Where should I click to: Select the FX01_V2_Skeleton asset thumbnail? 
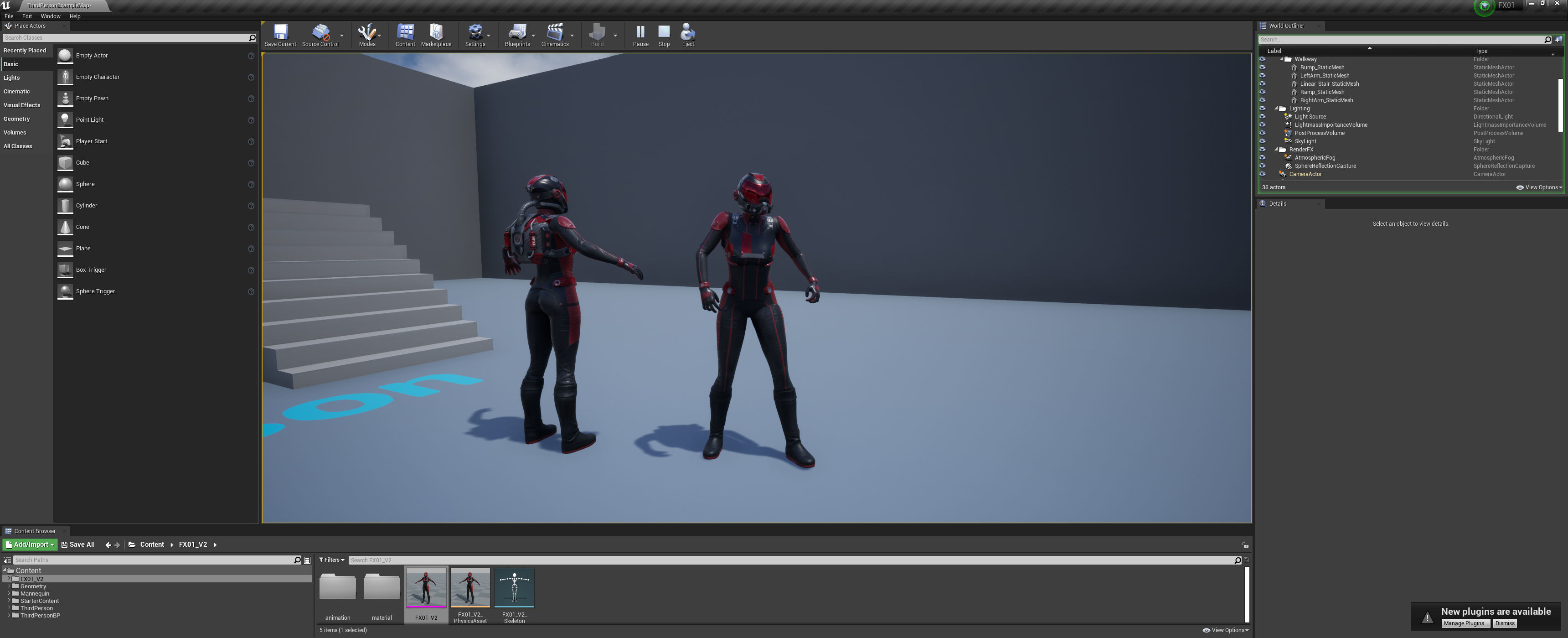coord(514,588)
